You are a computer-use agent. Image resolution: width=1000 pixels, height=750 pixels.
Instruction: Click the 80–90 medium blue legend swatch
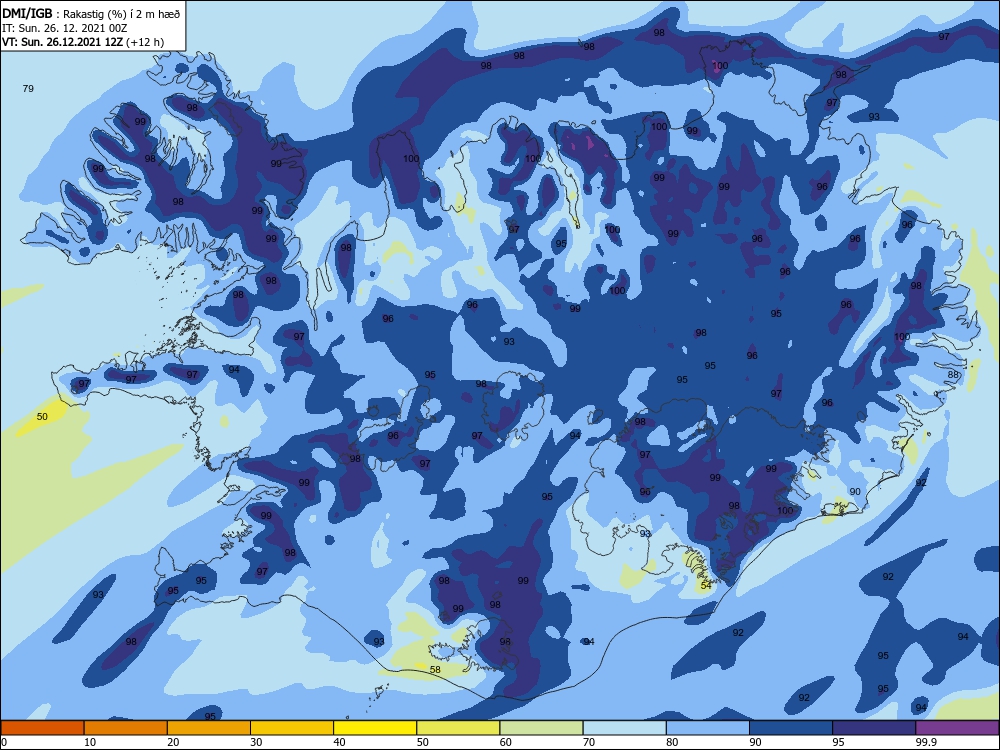tap(708, 728)
